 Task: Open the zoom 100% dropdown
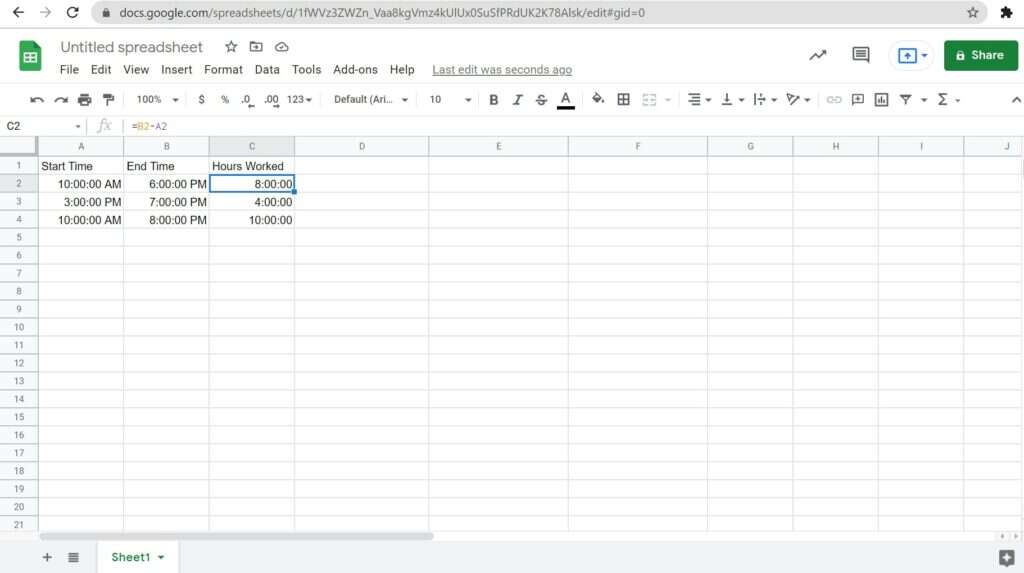[x=157, y=100]
